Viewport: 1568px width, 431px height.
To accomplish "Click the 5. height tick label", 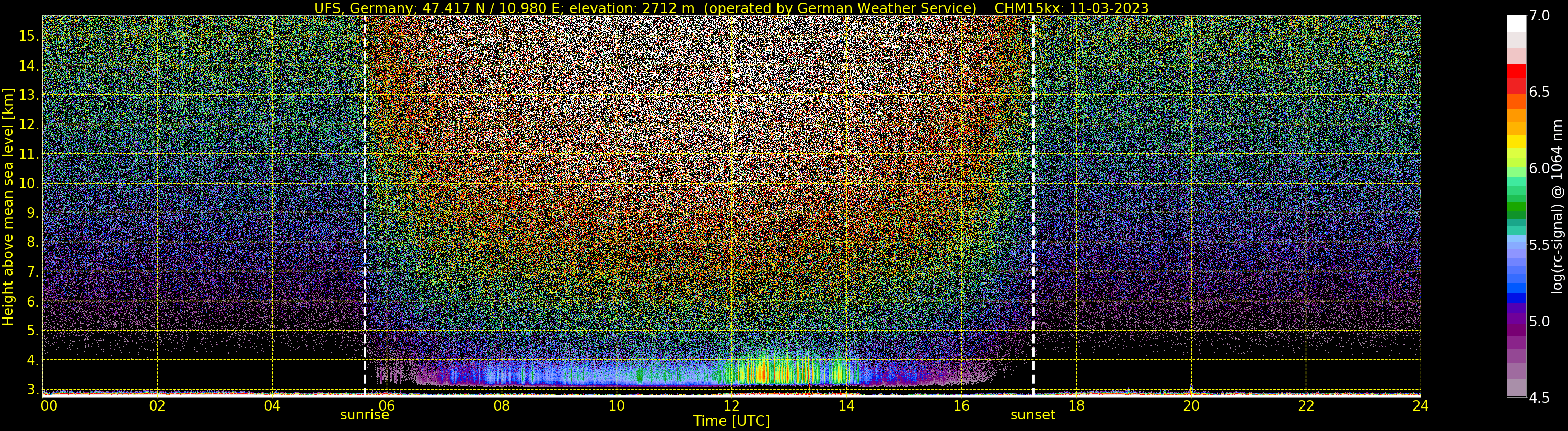I will 32,331.
